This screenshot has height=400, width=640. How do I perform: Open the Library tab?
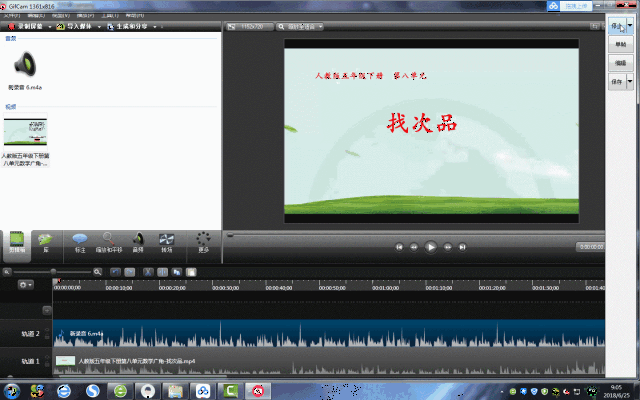coord(45,242)
